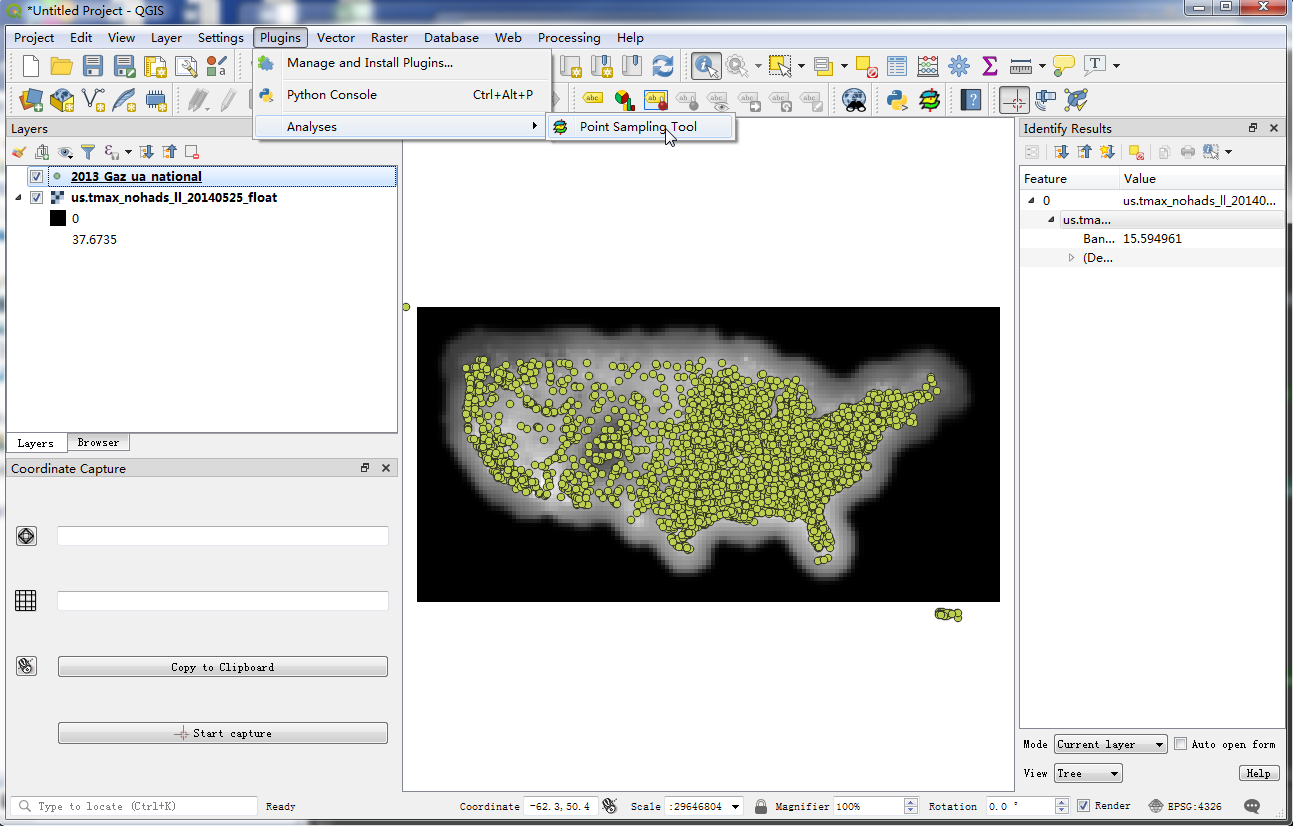Open the Processing Toolbox gear icon
This screenshot has width=1293, height=826.
click(959, 66)
